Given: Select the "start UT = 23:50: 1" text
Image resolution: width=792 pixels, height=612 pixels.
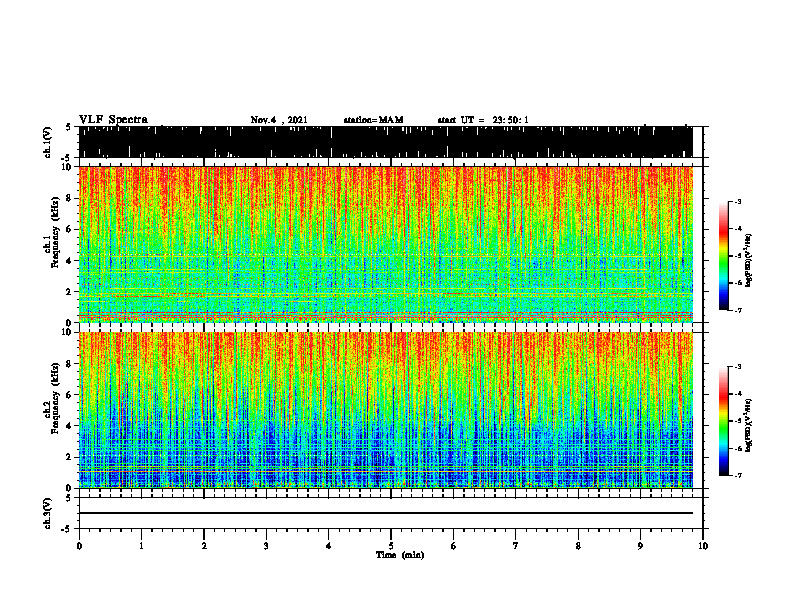Looking at the screenshot, I should 483,120.
